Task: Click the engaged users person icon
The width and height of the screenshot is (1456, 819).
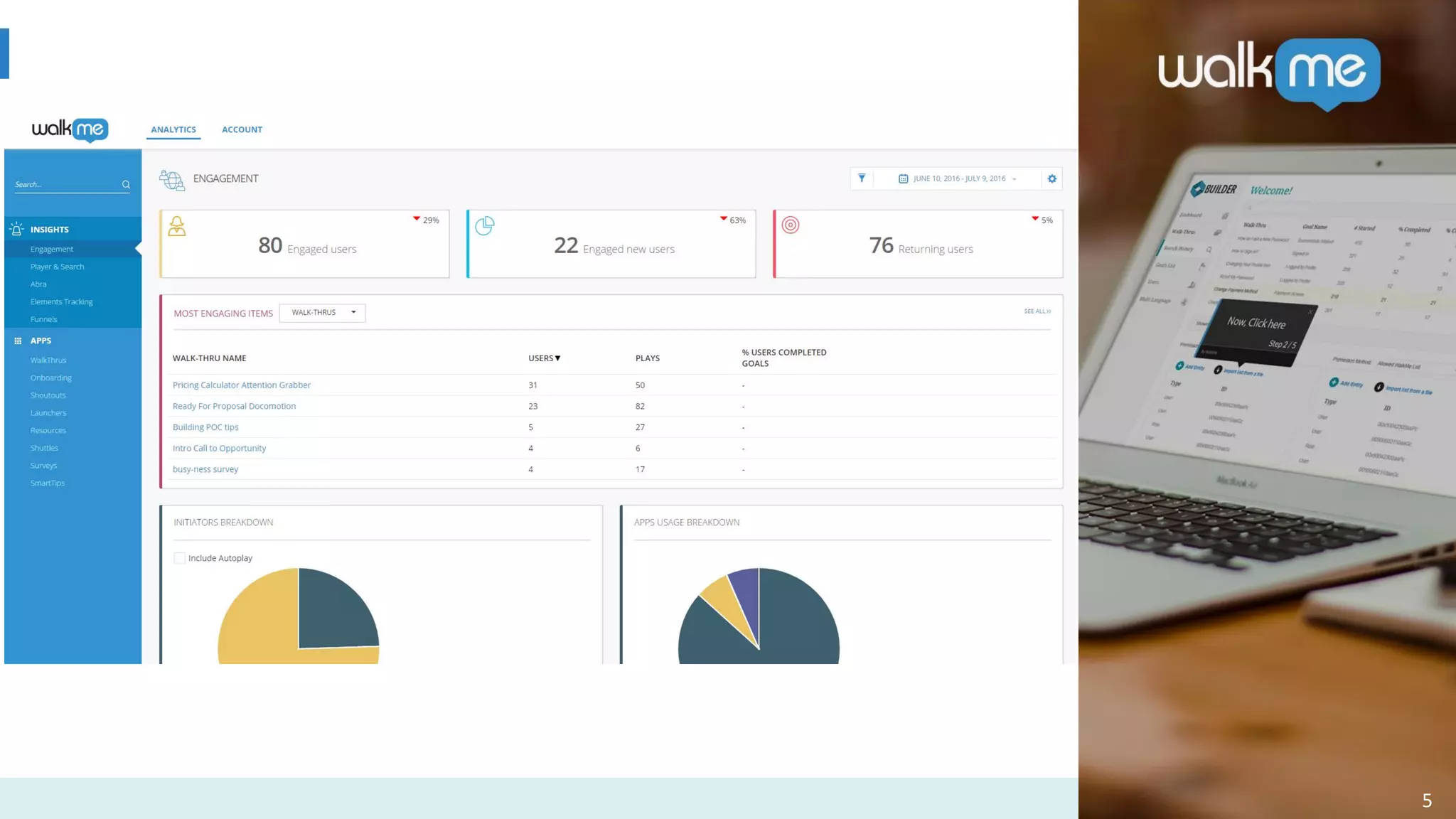Action: (x=177, y=226)
